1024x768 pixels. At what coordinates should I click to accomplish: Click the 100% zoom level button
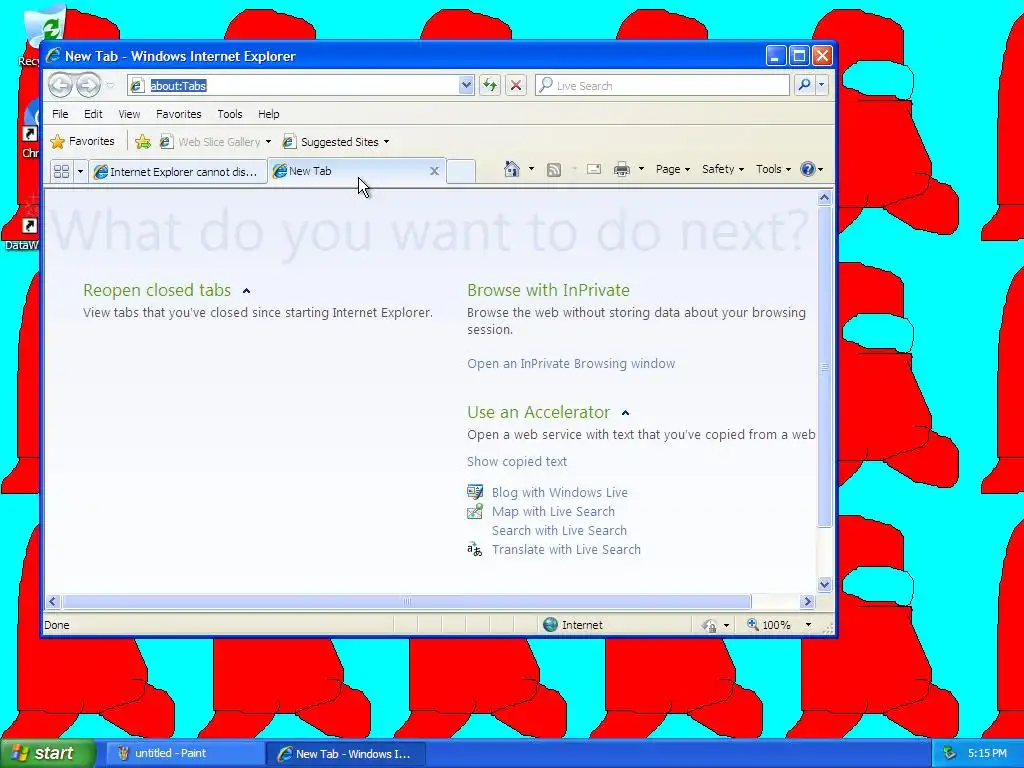(x=769, y=625)
